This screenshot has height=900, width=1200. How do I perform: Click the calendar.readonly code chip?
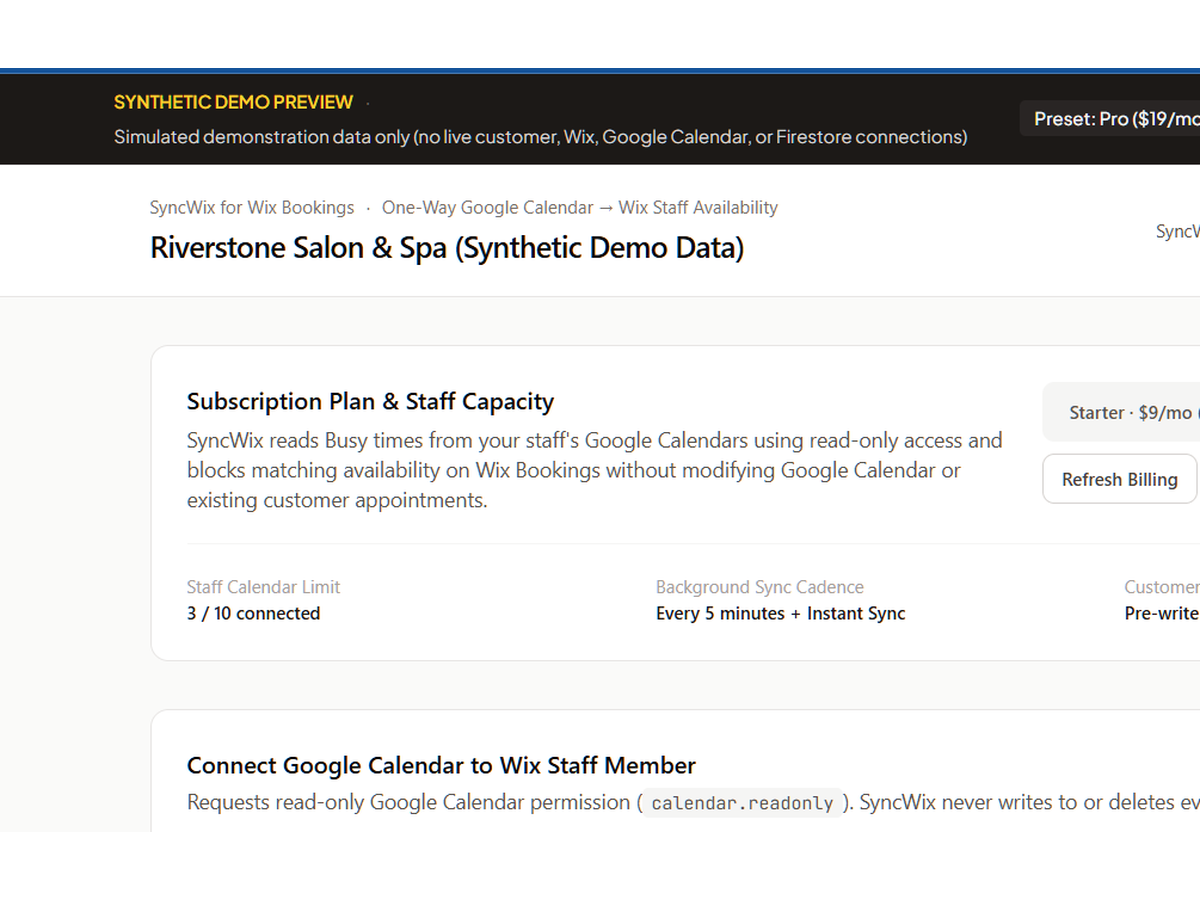tap(742, 803)
